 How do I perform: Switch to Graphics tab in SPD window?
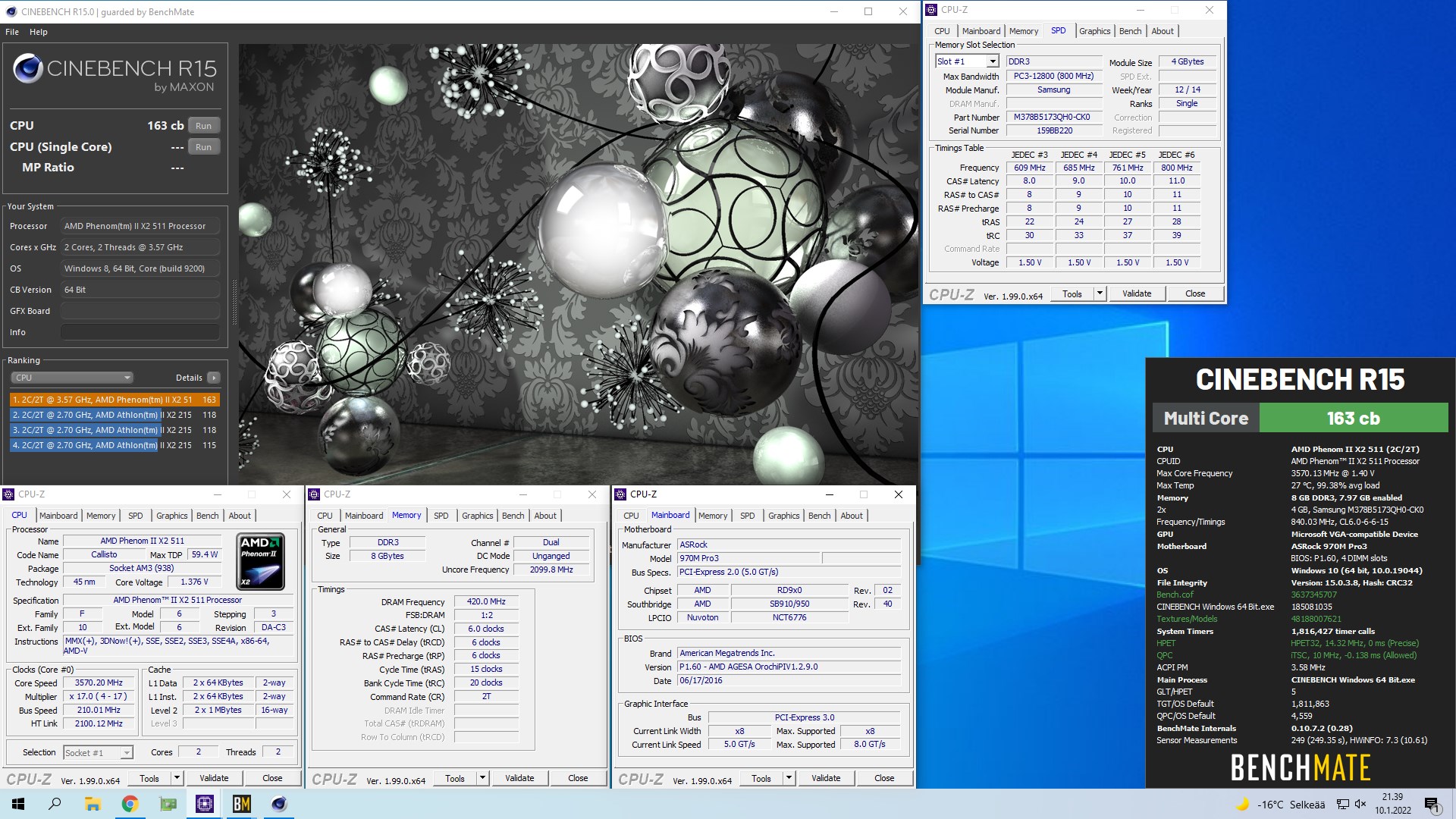1094,31
